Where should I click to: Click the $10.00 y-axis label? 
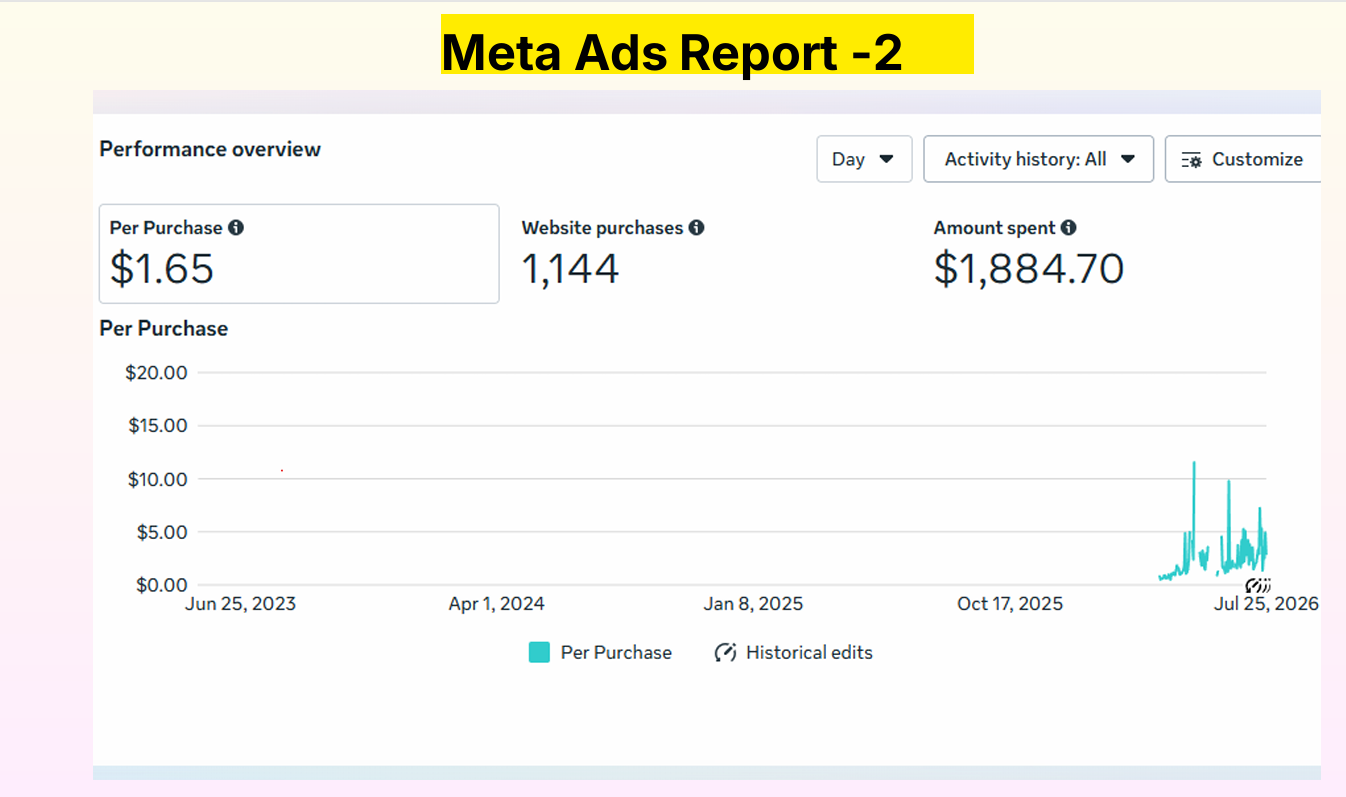point(157,479)
